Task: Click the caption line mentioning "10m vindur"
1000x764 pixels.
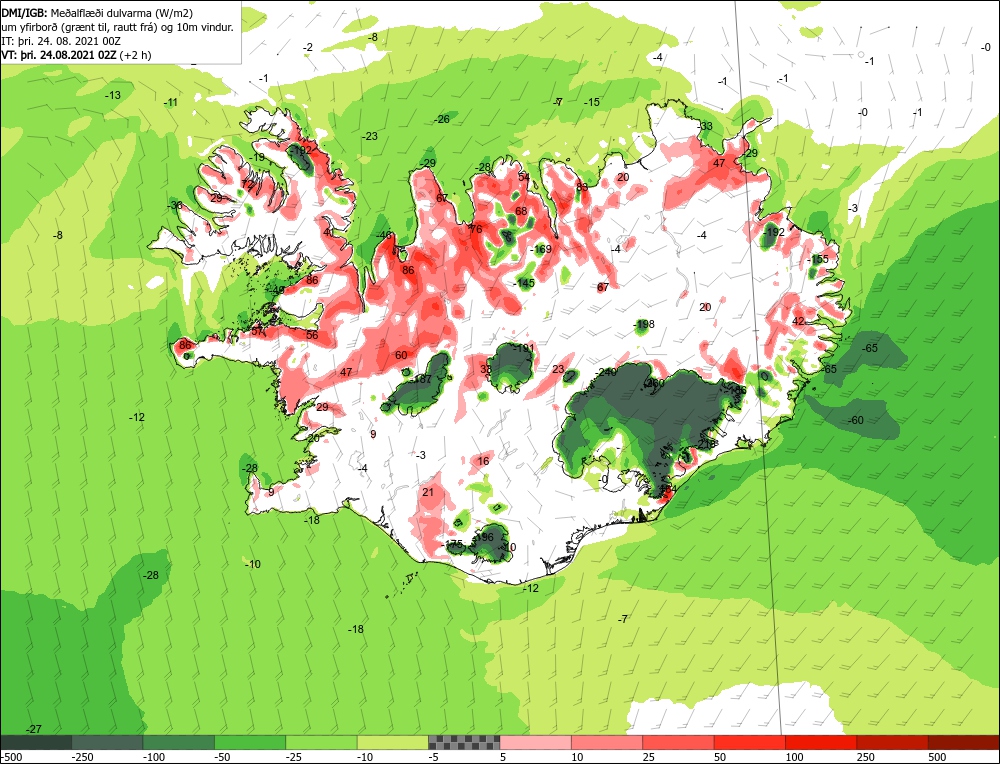Action: click(117, 27)
